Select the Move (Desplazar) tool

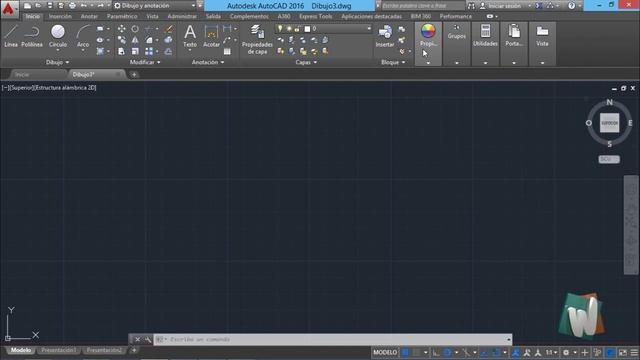point(122,29)
